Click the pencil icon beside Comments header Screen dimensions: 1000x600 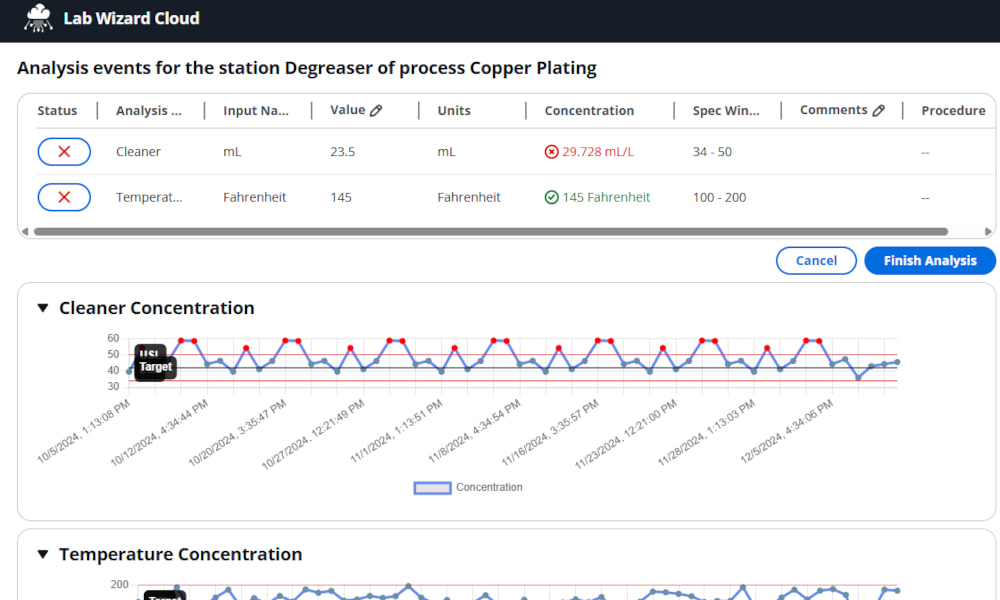point(879,110)
